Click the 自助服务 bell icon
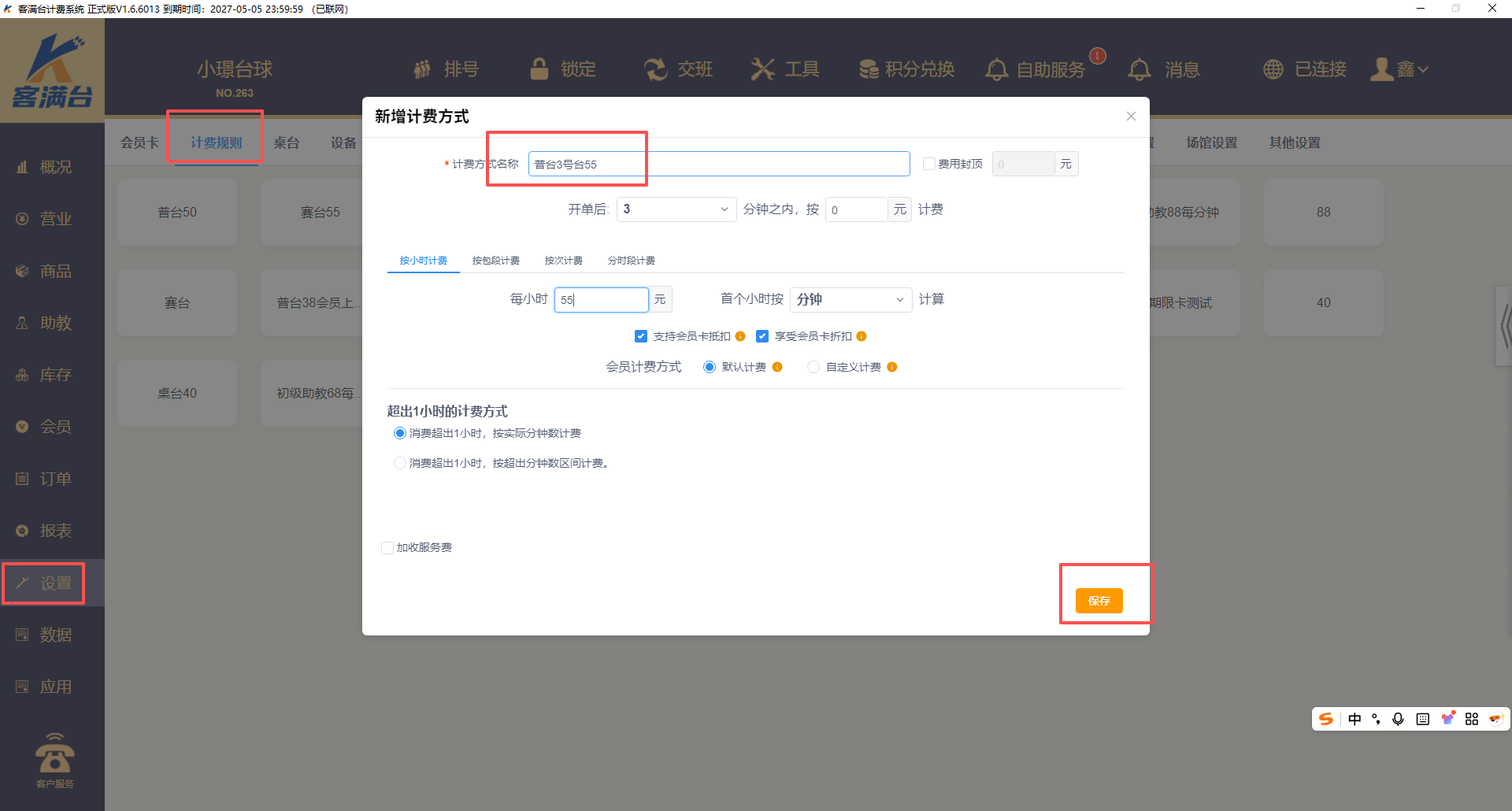 click(997, 69)
